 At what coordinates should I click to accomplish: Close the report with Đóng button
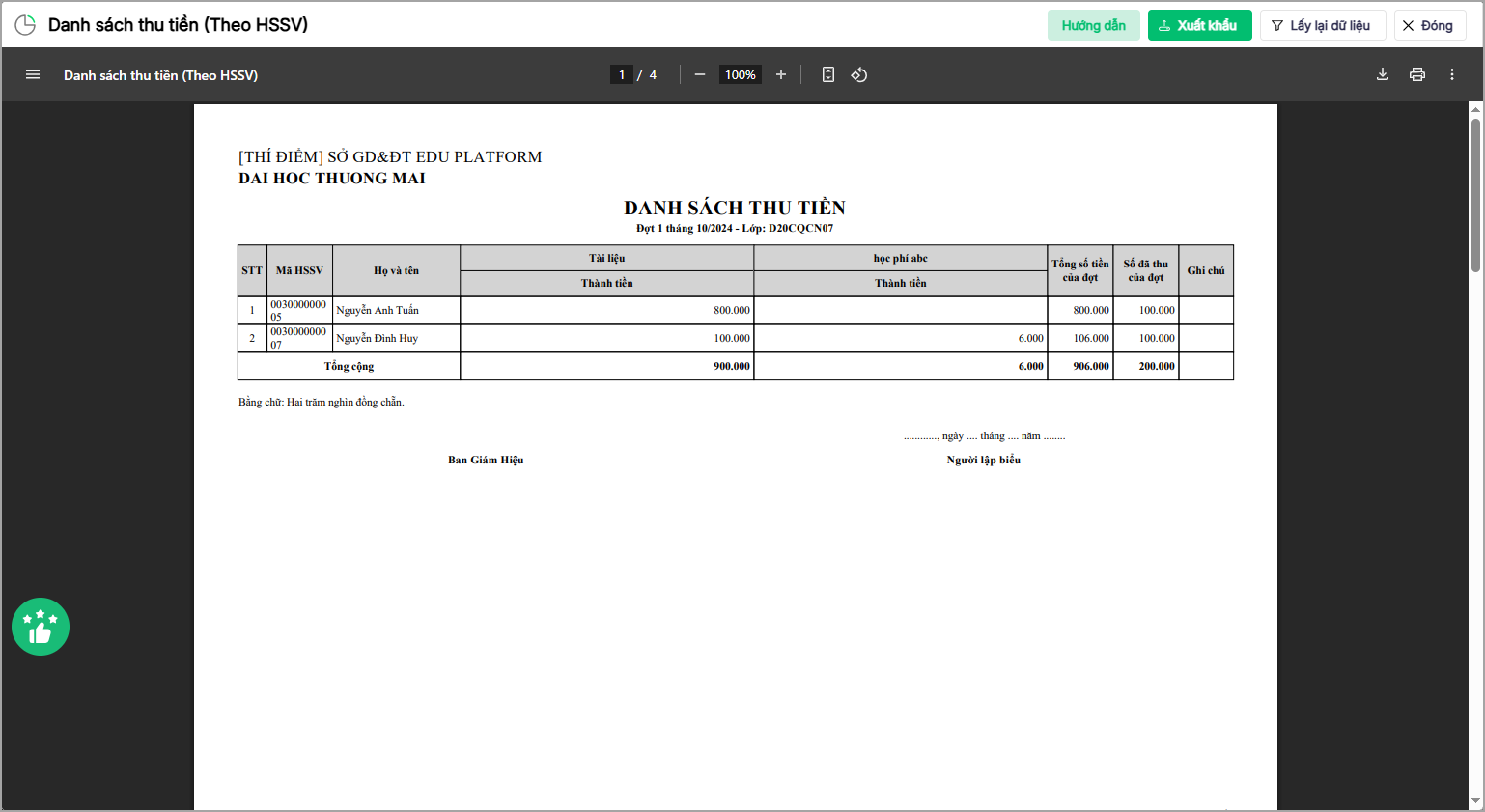point(1430,25)
